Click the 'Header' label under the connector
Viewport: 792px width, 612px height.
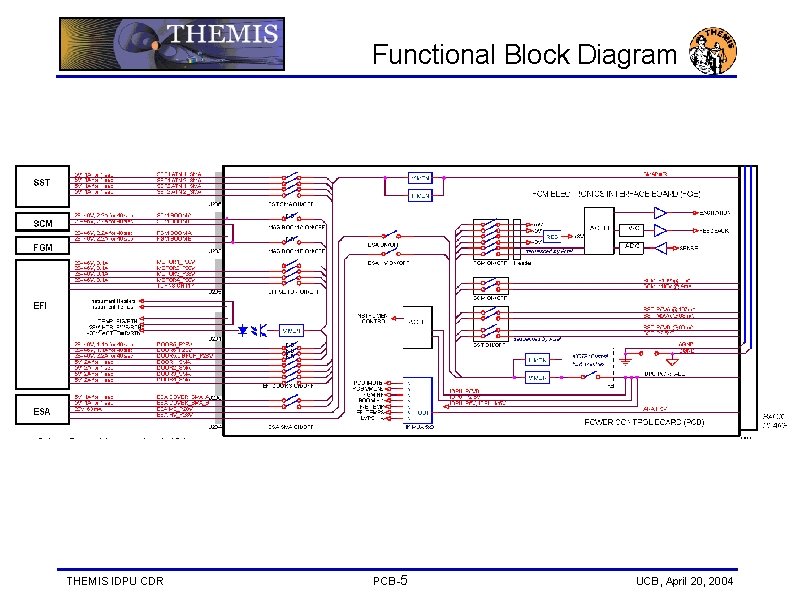[522, 263]
